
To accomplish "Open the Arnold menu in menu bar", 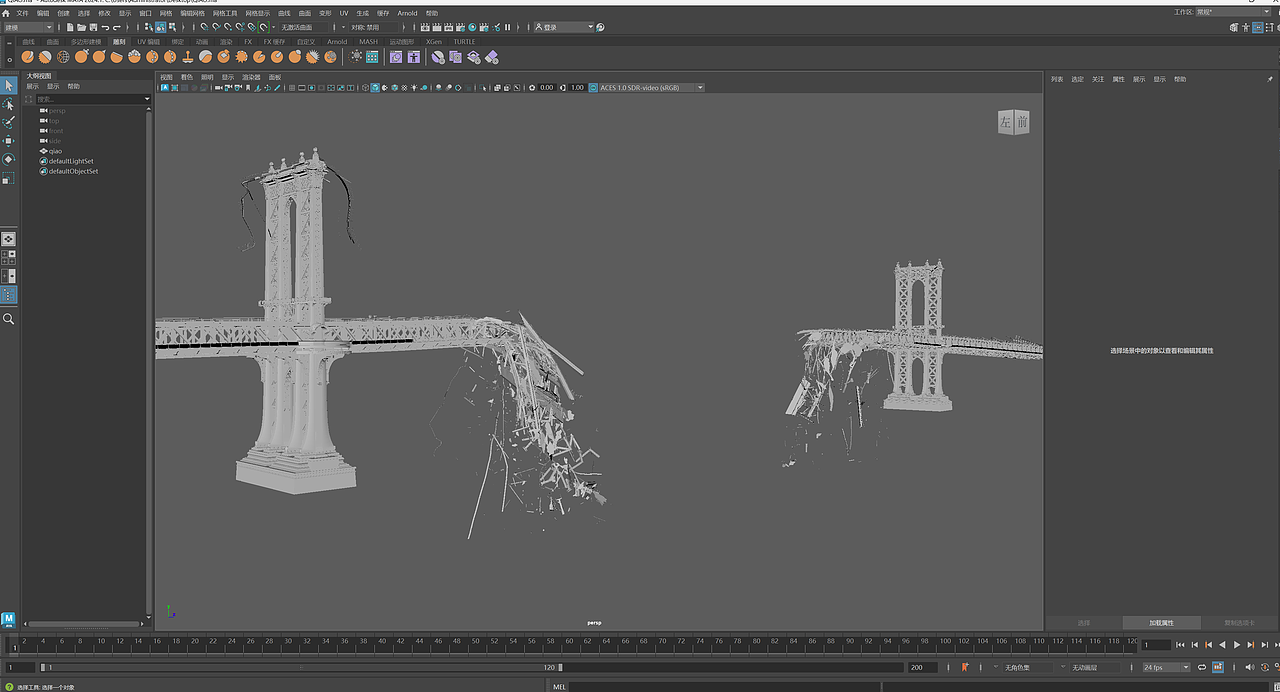I will click(407, 13).
